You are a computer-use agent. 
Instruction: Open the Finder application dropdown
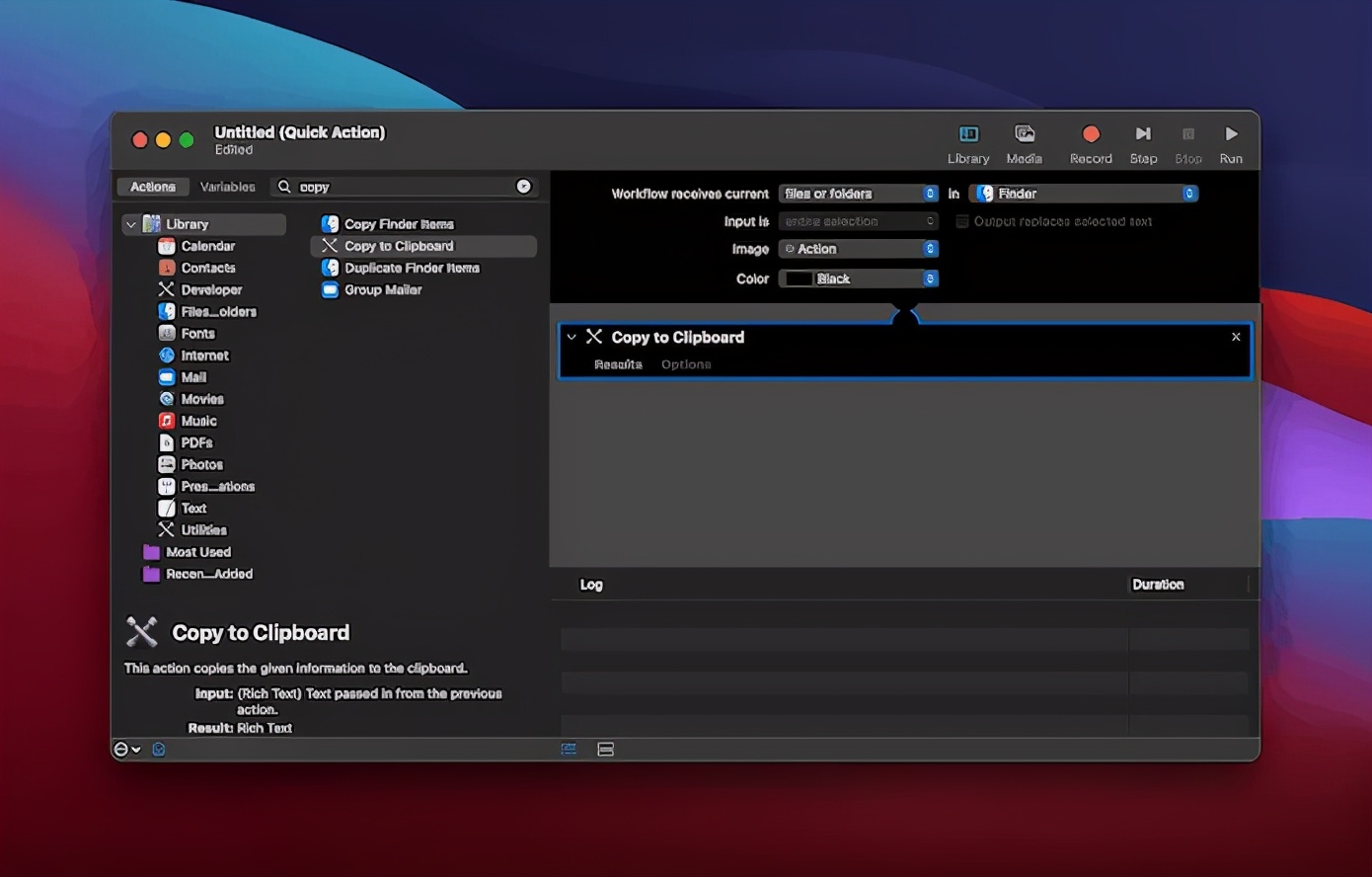1084,194
